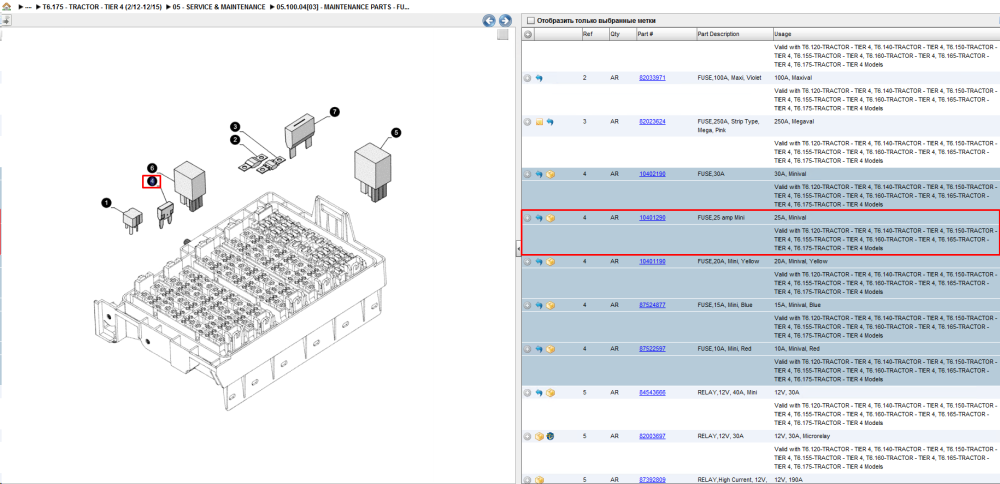This screenshot has width=1000, height=484.
Task: Open part number link 87522597
Action: tap(652, 349)
